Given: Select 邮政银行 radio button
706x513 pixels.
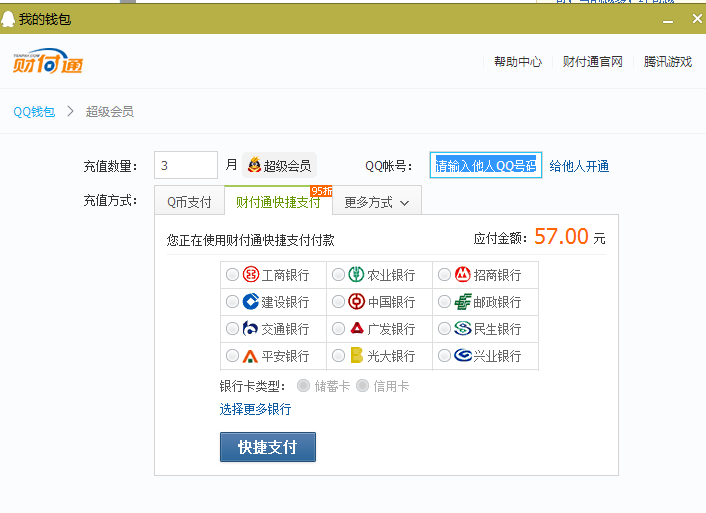Looking at the screenshot, I should (444, 301).
